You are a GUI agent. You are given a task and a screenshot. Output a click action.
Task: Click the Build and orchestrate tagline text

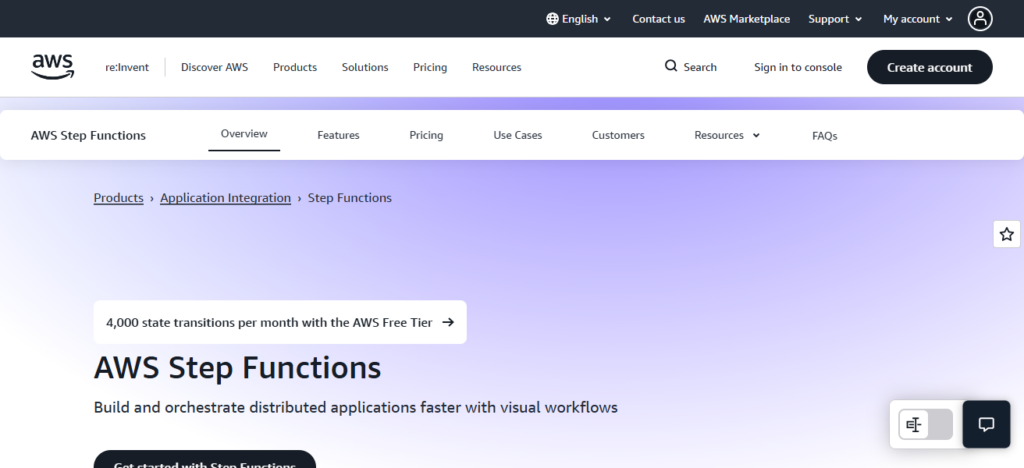coord(355,407)
